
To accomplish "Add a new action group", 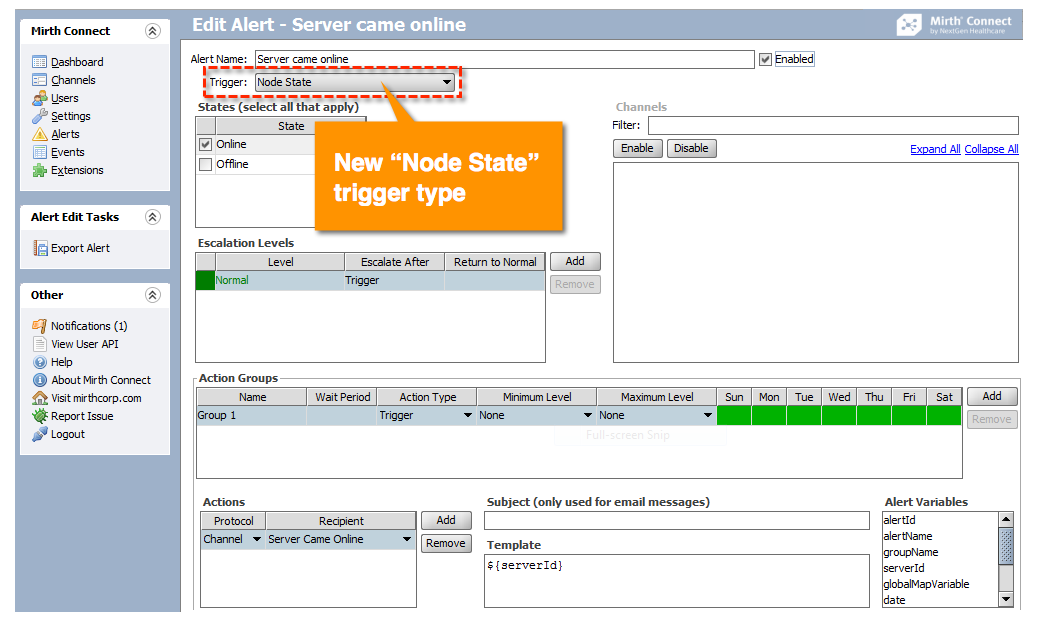I will point(991,396).
